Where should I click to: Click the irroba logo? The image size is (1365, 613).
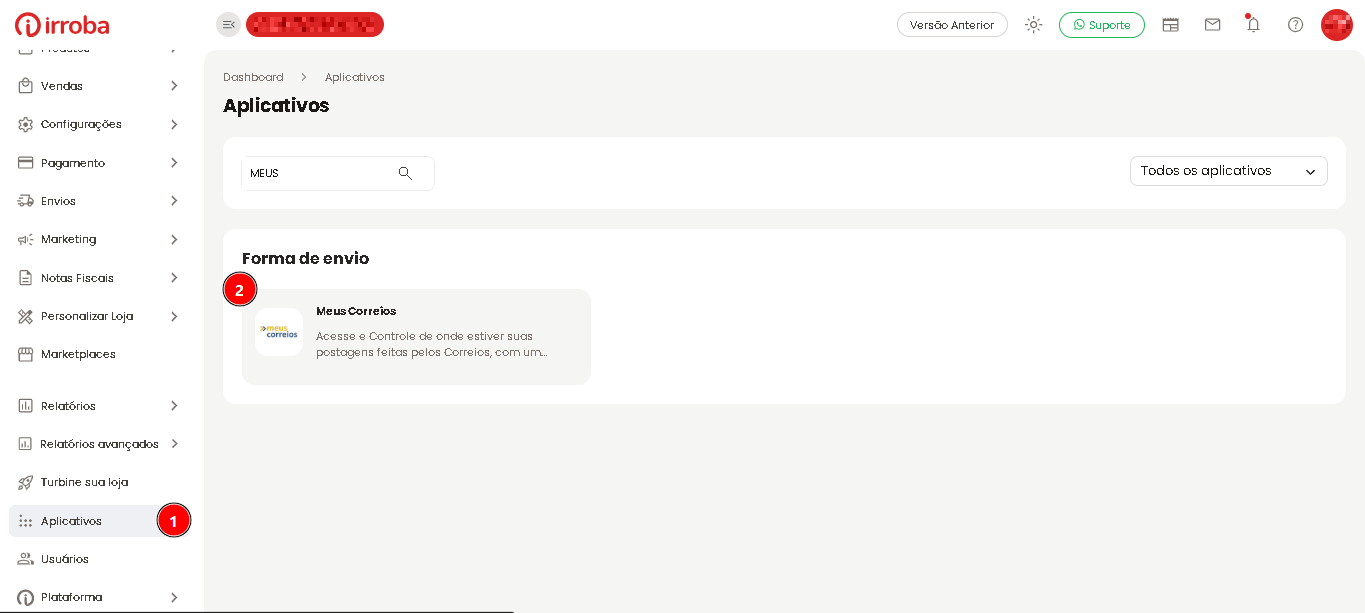click(62, 25)
